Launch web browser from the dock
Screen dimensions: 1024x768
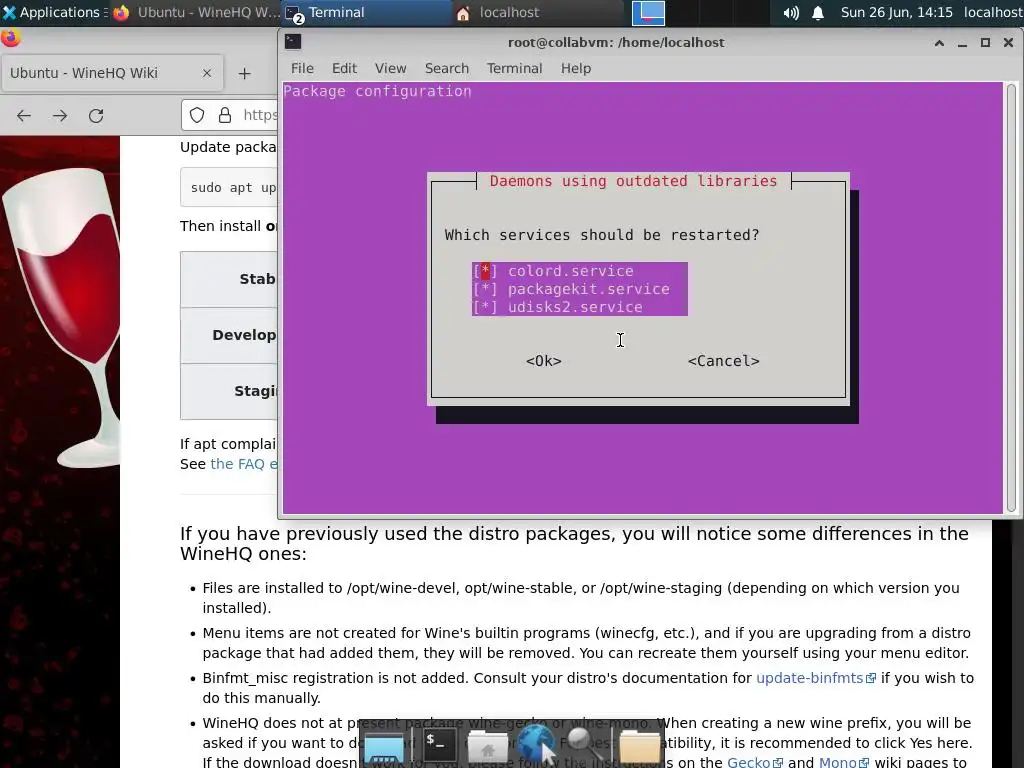click(x=538, y=746)
